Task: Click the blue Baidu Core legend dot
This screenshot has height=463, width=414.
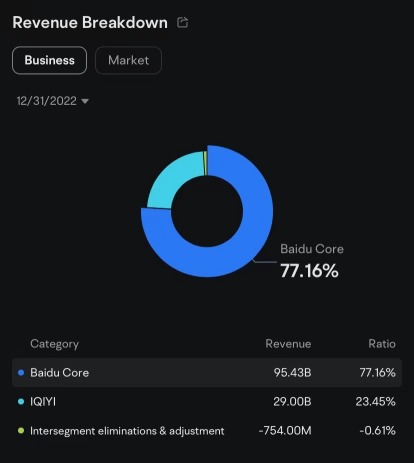Action: (x=21, y=373)
